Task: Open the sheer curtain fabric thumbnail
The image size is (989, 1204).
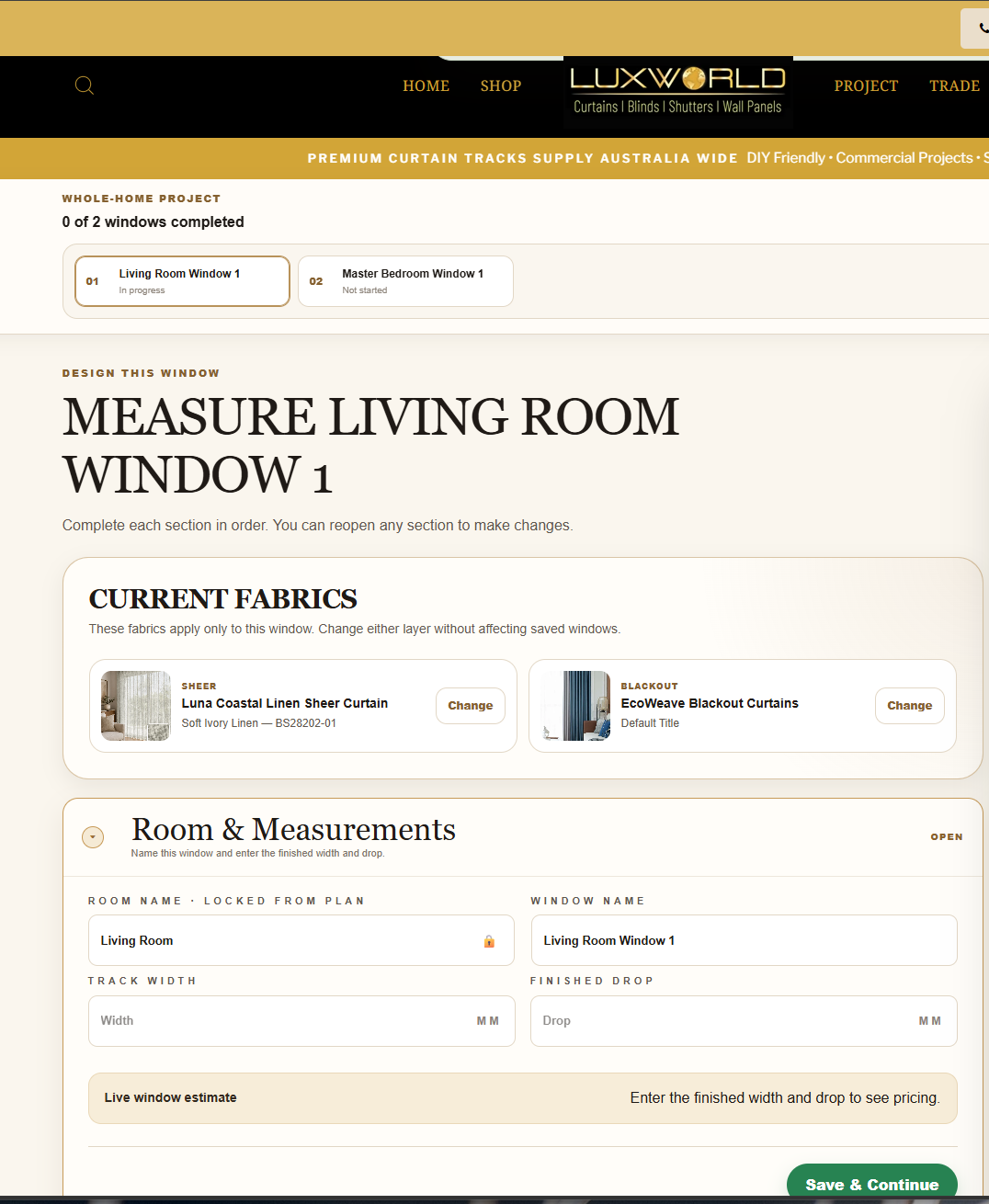Action: (x=136, y=706)
